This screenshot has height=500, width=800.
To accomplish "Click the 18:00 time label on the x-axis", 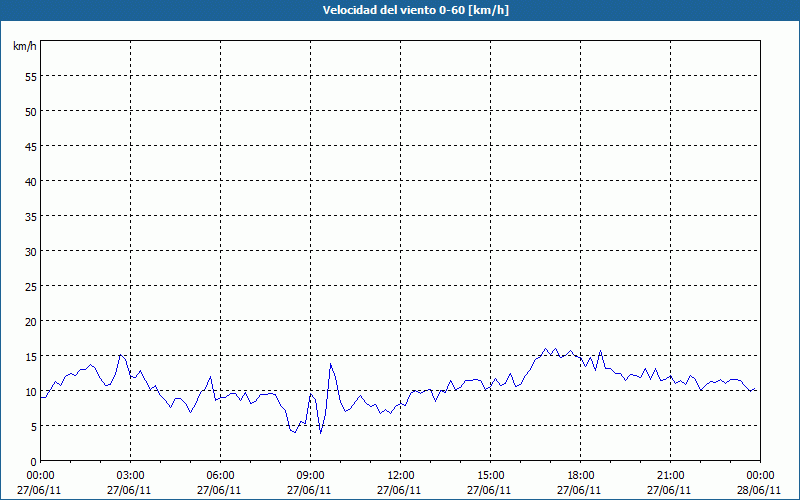I will pyautogui.click(x=581, y=476).
